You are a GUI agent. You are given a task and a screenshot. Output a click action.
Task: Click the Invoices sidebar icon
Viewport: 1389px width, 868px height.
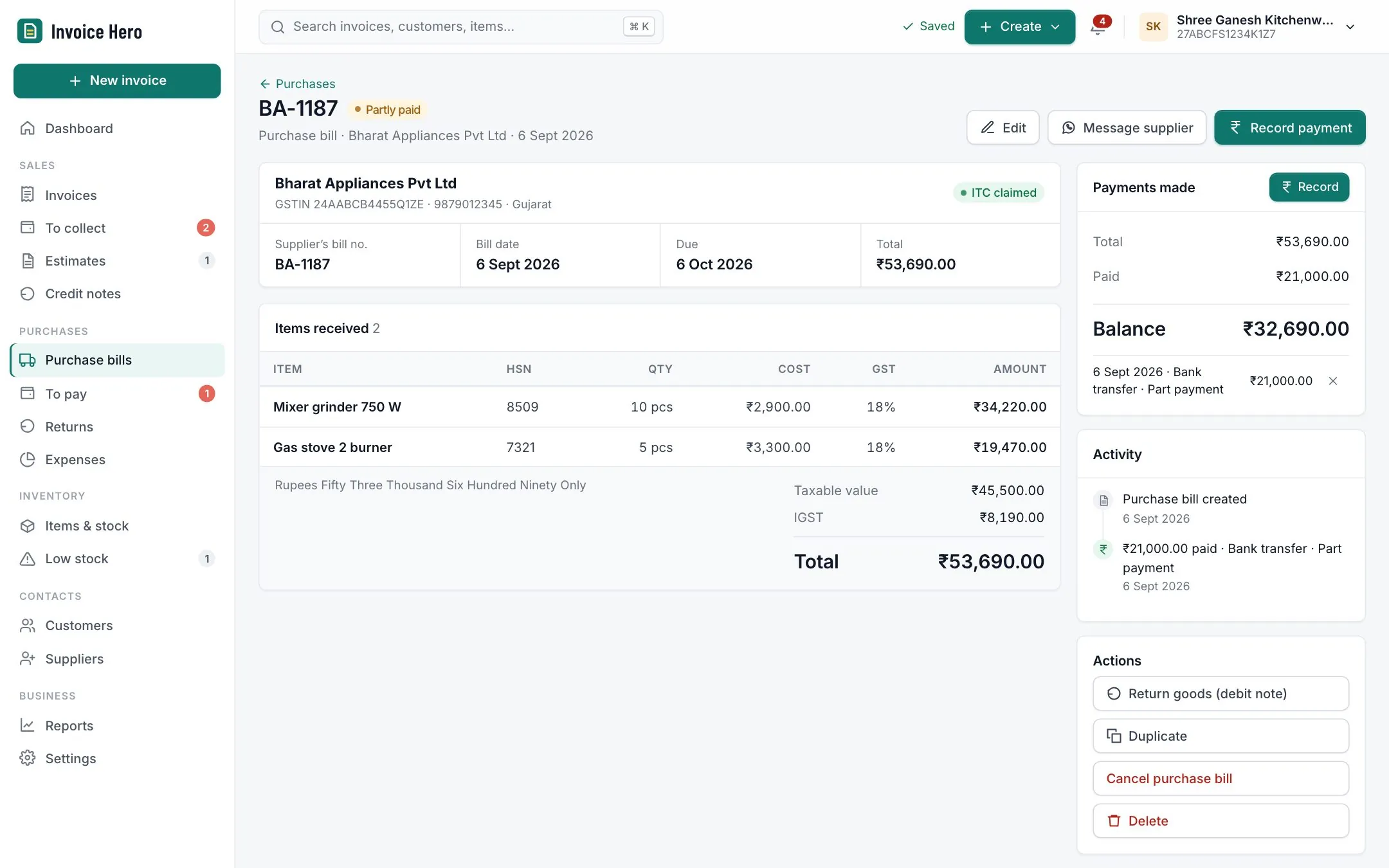(x=28, y=195)
